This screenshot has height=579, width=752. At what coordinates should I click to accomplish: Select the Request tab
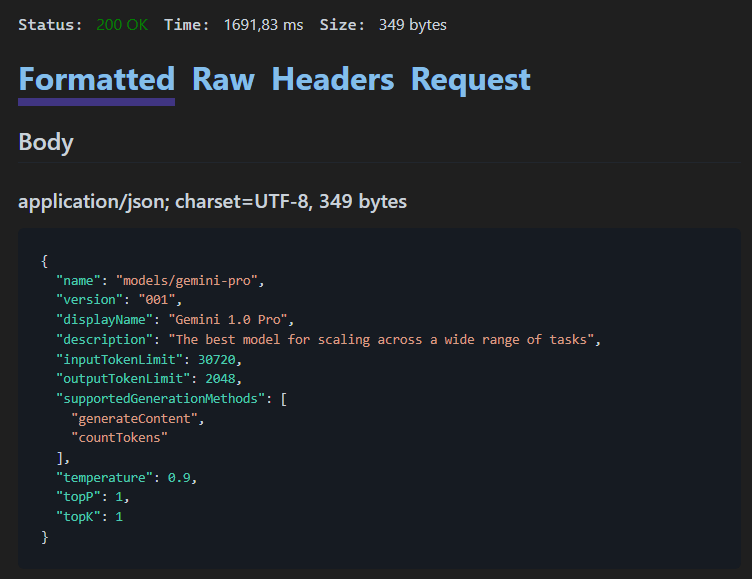(470, 79)
